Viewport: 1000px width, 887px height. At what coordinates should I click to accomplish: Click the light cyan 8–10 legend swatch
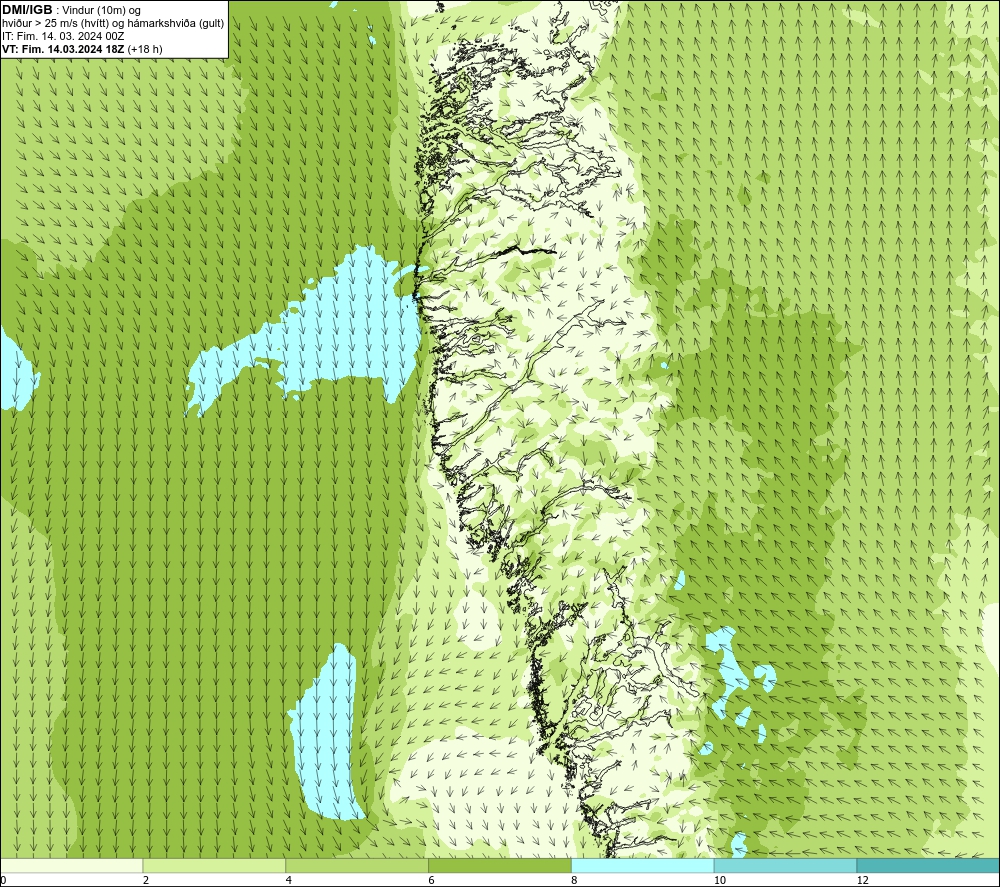point(643,865)
